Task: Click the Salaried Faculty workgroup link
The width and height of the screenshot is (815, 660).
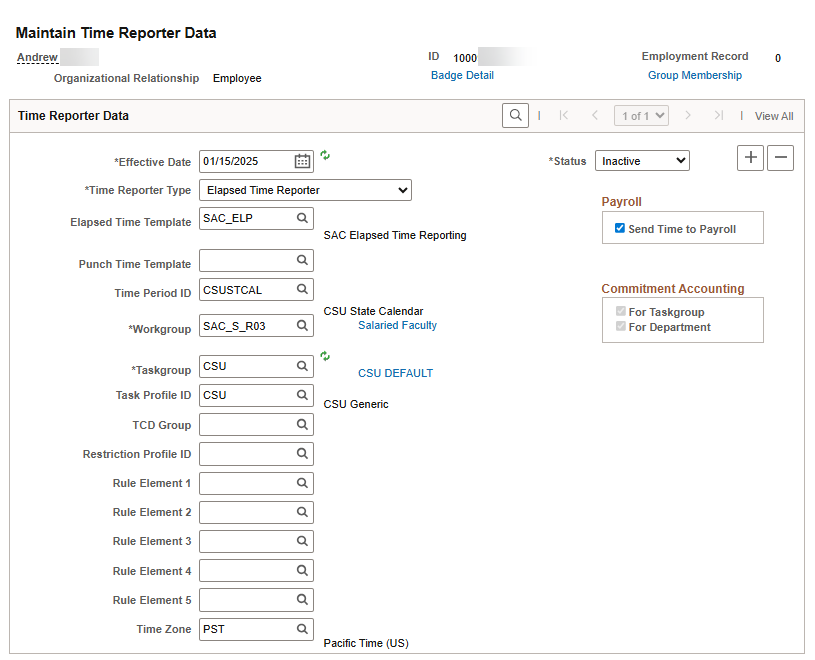Action: click(x=397, y=325)
